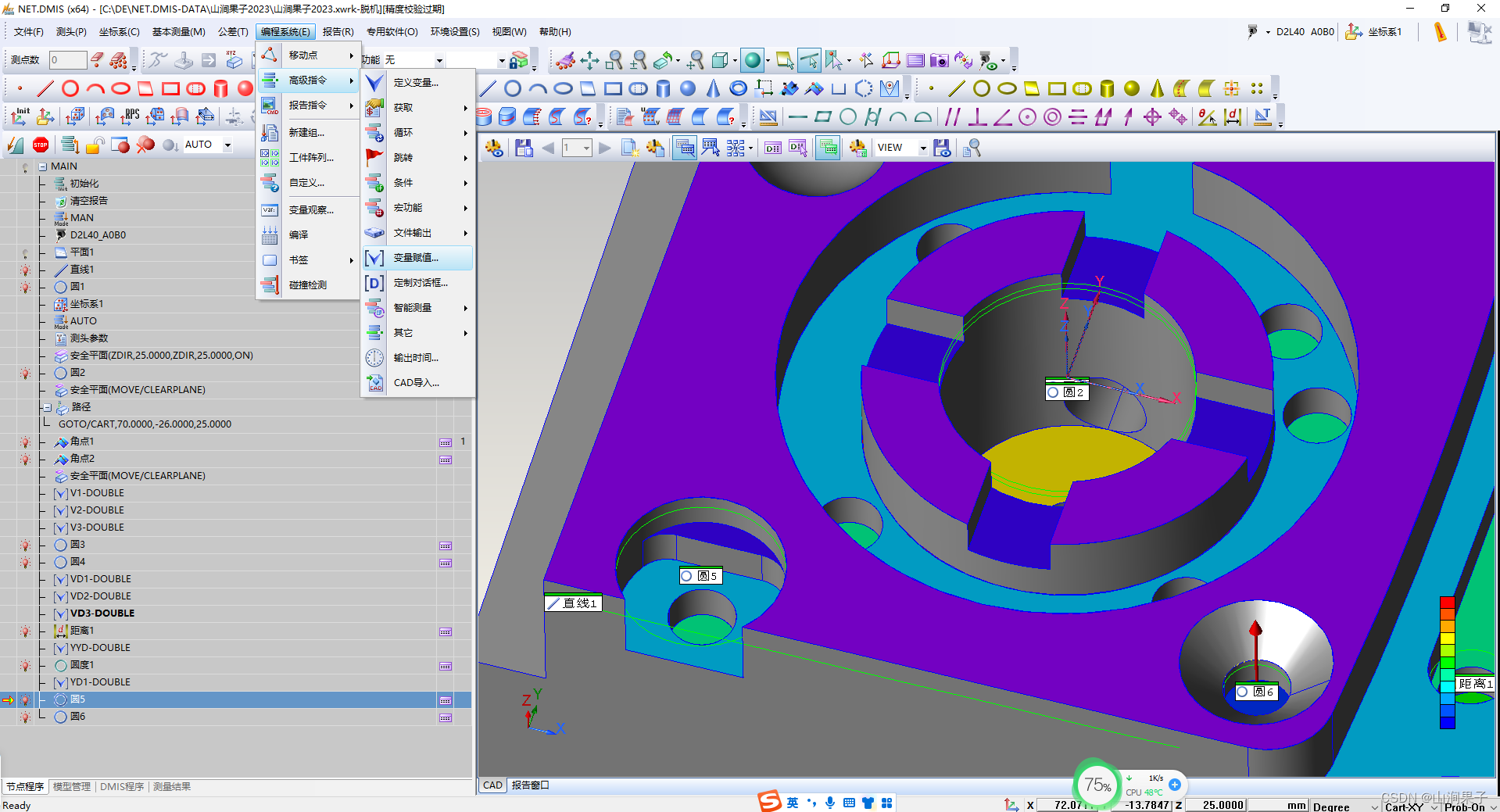The width and height of the screenshot is (1500, 812).
Task: Choose 定义变量... from the submenu
Action: point(418,83)
